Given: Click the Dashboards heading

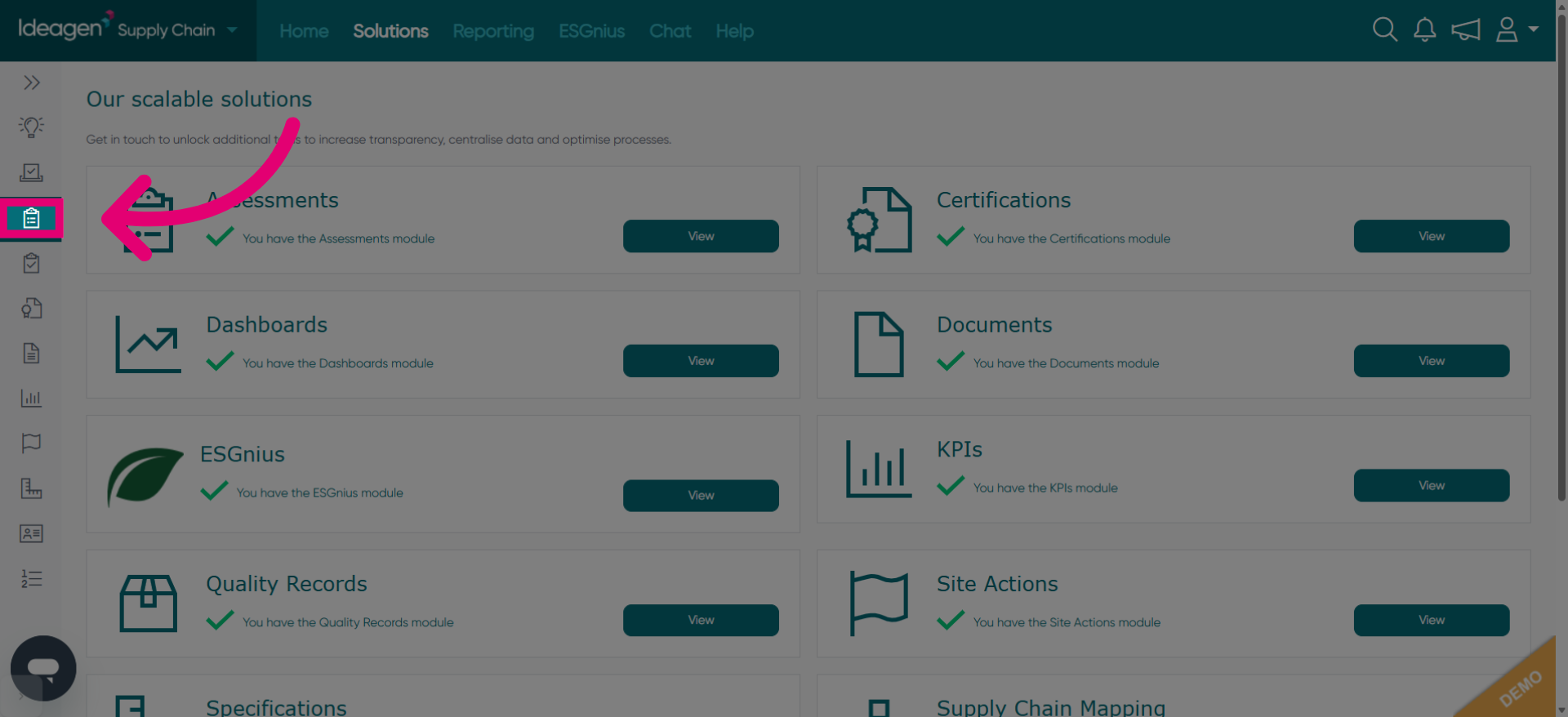Looking at the screenshot, I should [x=266, y=325].
